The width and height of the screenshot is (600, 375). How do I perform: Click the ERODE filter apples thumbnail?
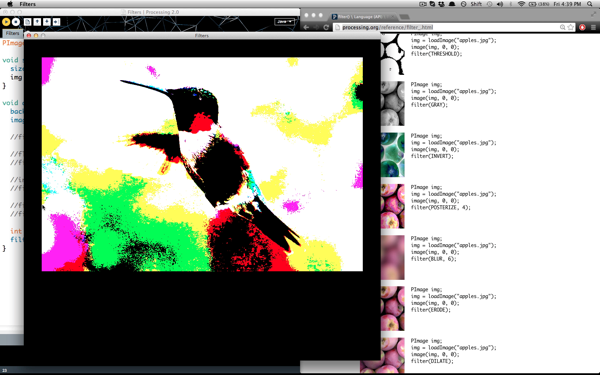[x=393, y=308]
